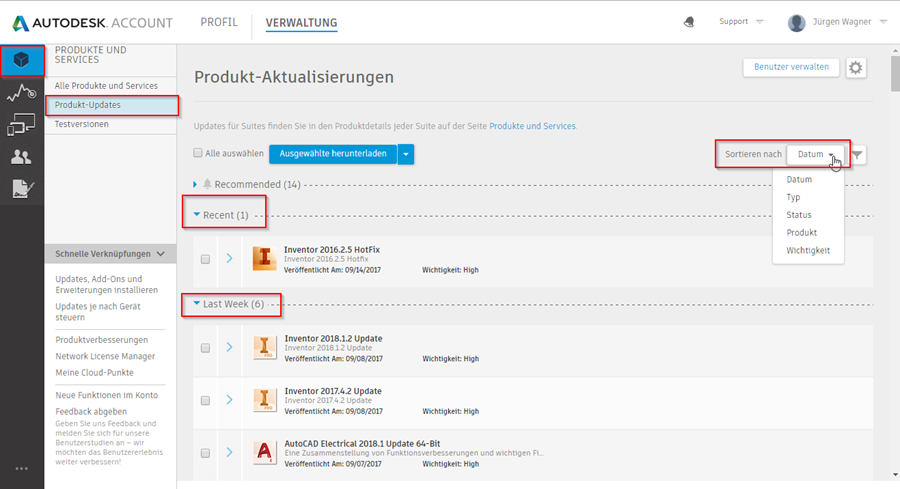Click the page vertical scrollbar thumb
The width and height of the screenshot is (900, 489).
(x=895, y=73)
